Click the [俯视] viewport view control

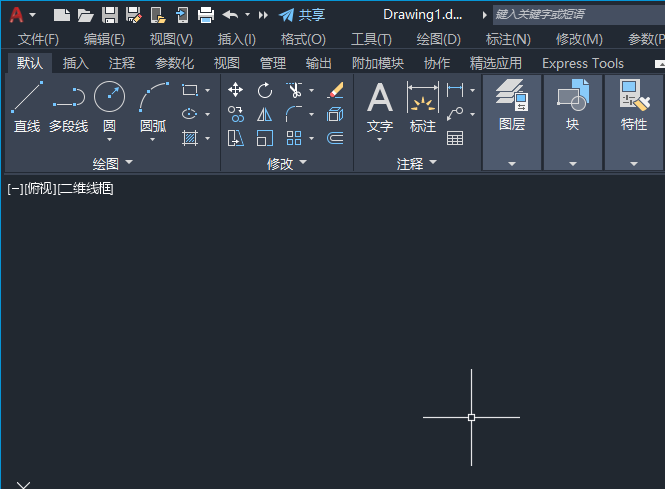click(x=41, y=189)
